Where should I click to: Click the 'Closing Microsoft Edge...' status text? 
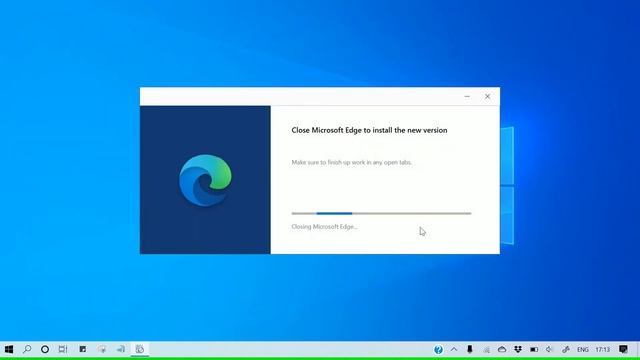tap(324, 227)
